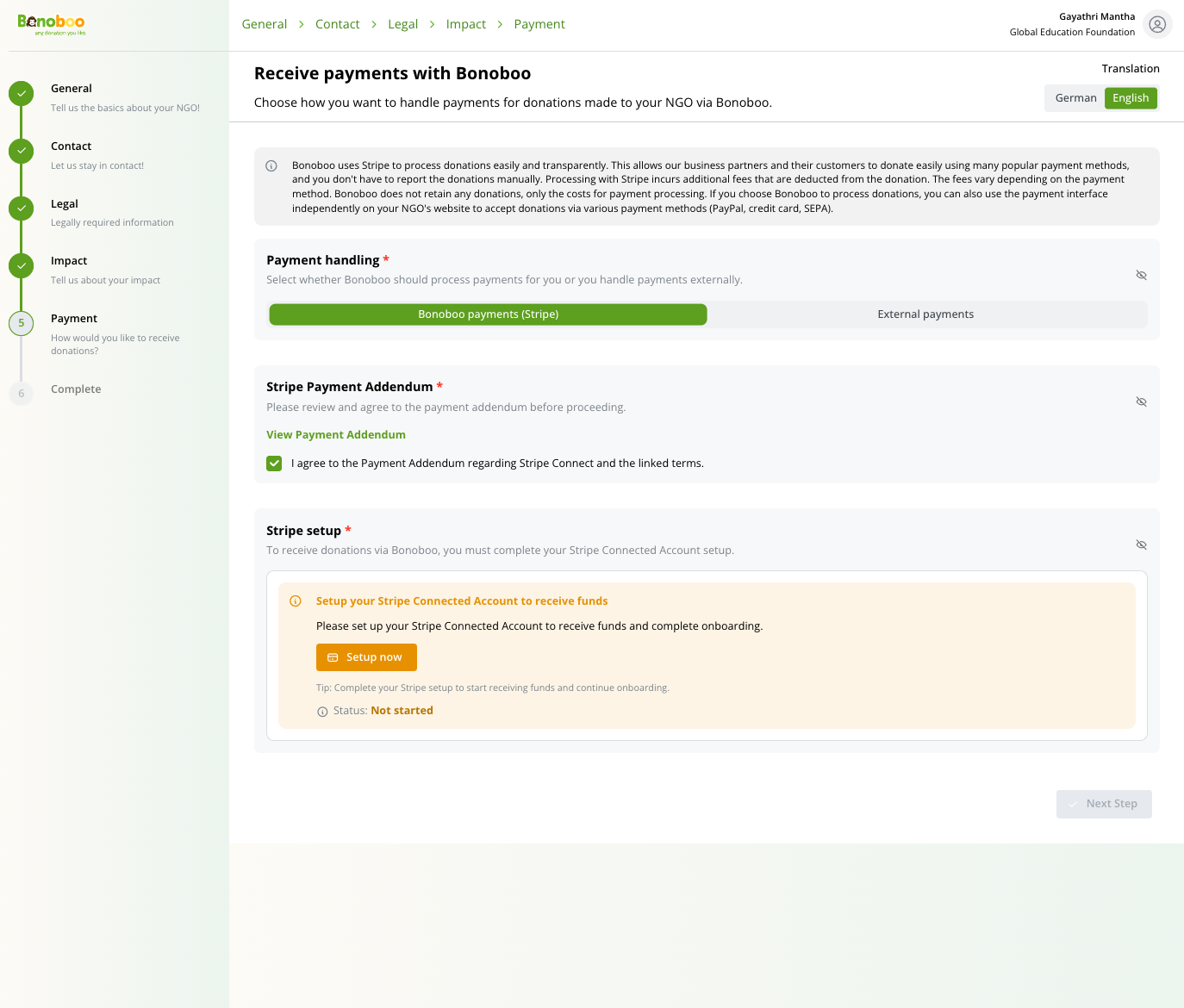Viewport: 1184px width, 1008px height.
Task: Click the Legal step checkmark icon
Action: coord(22,208)
